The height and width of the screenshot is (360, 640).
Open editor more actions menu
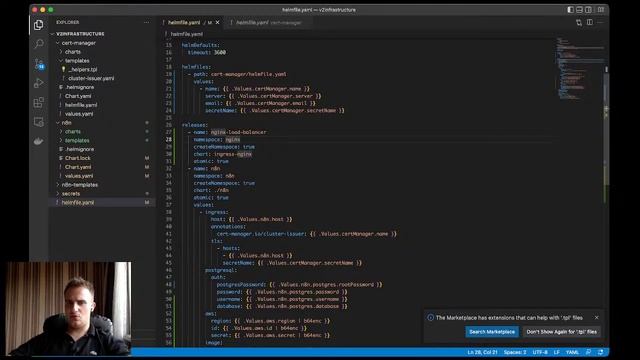point(600,22)
